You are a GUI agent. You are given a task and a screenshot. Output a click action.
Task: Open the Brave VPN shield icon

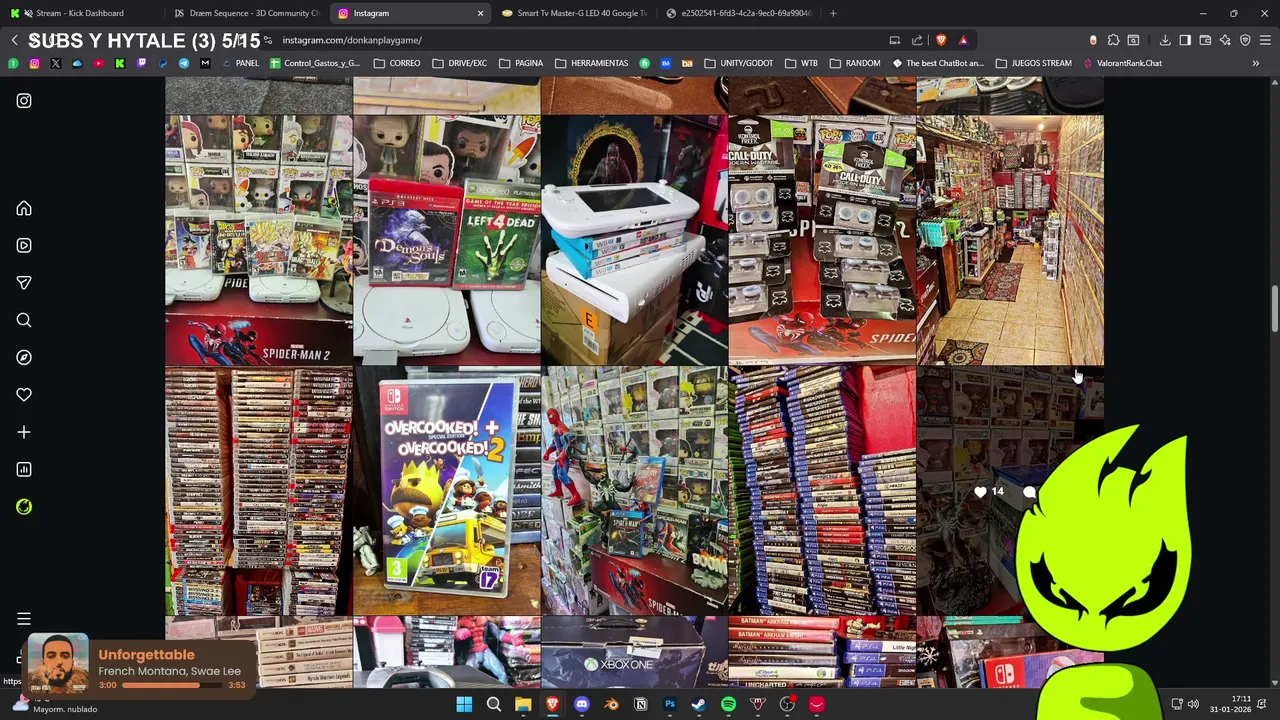click(x=1245, y=40)
